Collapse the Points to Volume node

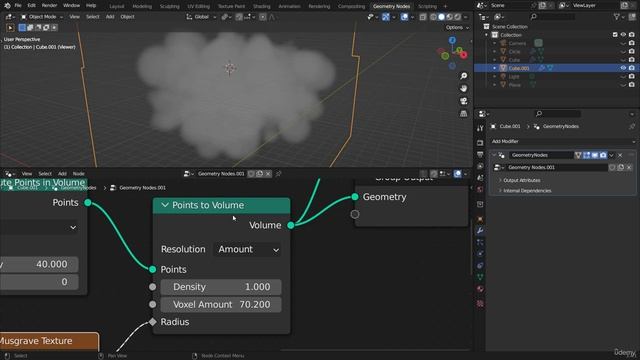pyautogui.click(x=165, y=205)
